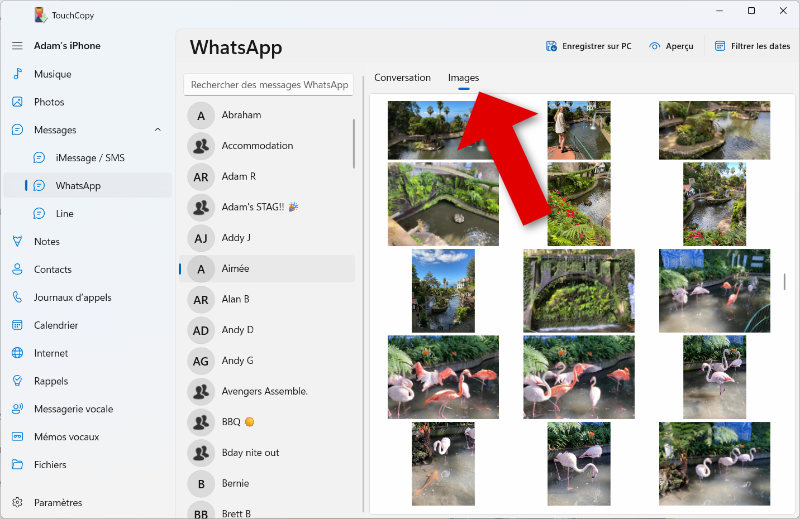This screenshot has height=519, width=800.
Task: Focus the Rechercher des messages WhatsApp field
Action: tap(269, 85)
